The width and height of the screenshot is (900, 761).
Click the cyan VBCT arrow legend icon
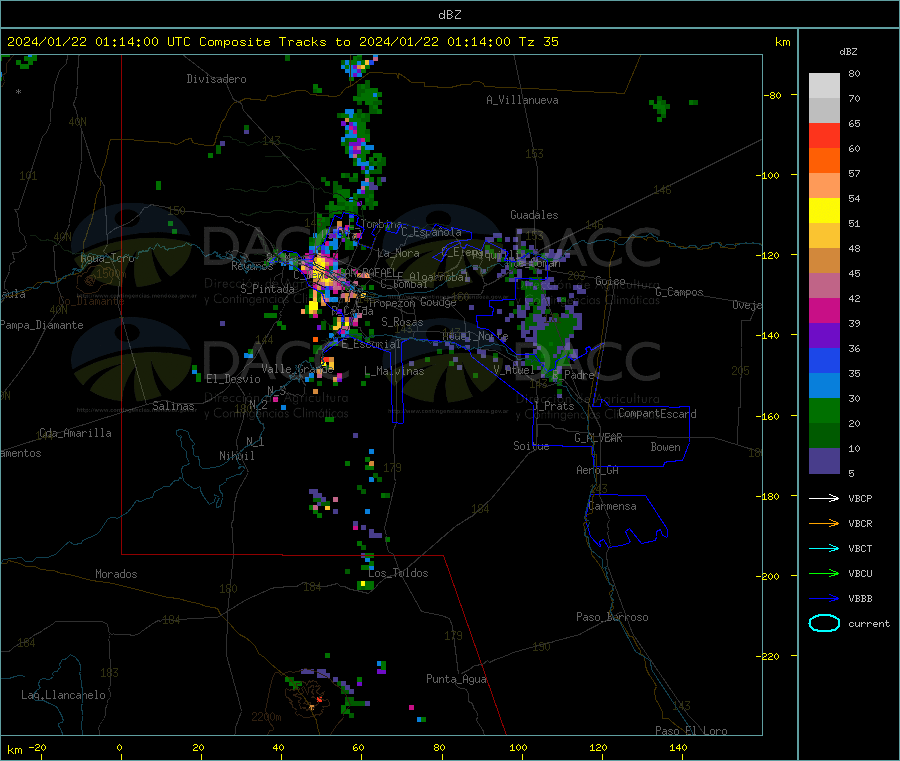[824, 549]
